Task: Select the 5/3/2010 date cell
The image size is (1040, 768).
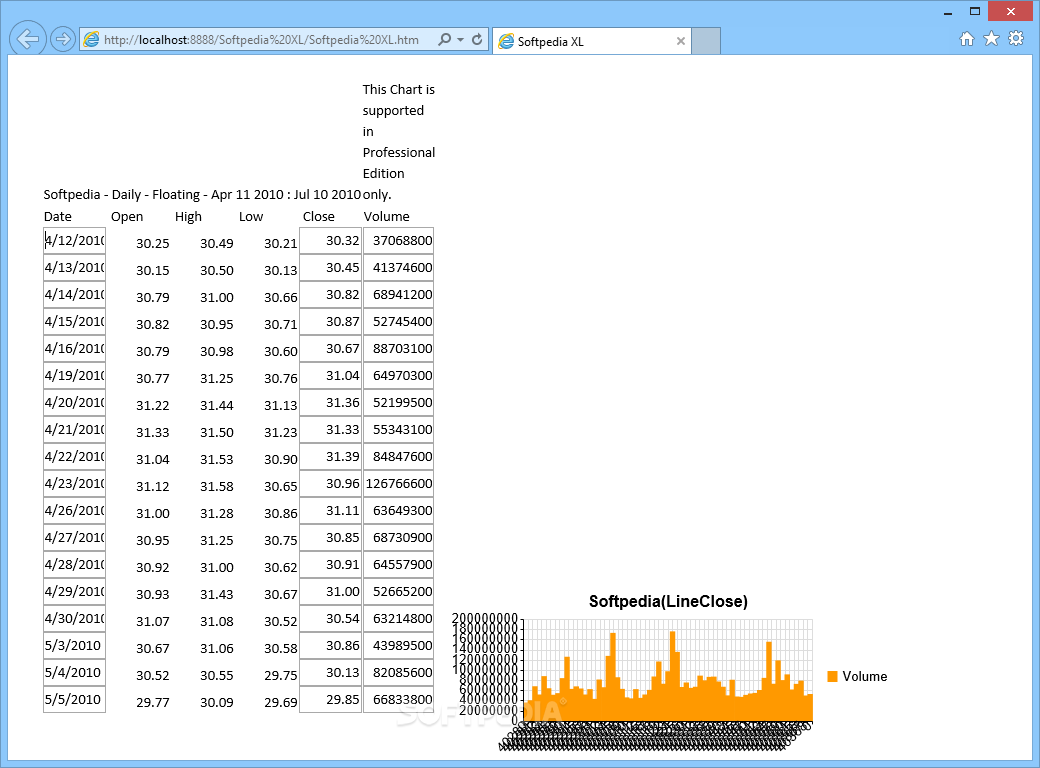Action: (74, 645)
